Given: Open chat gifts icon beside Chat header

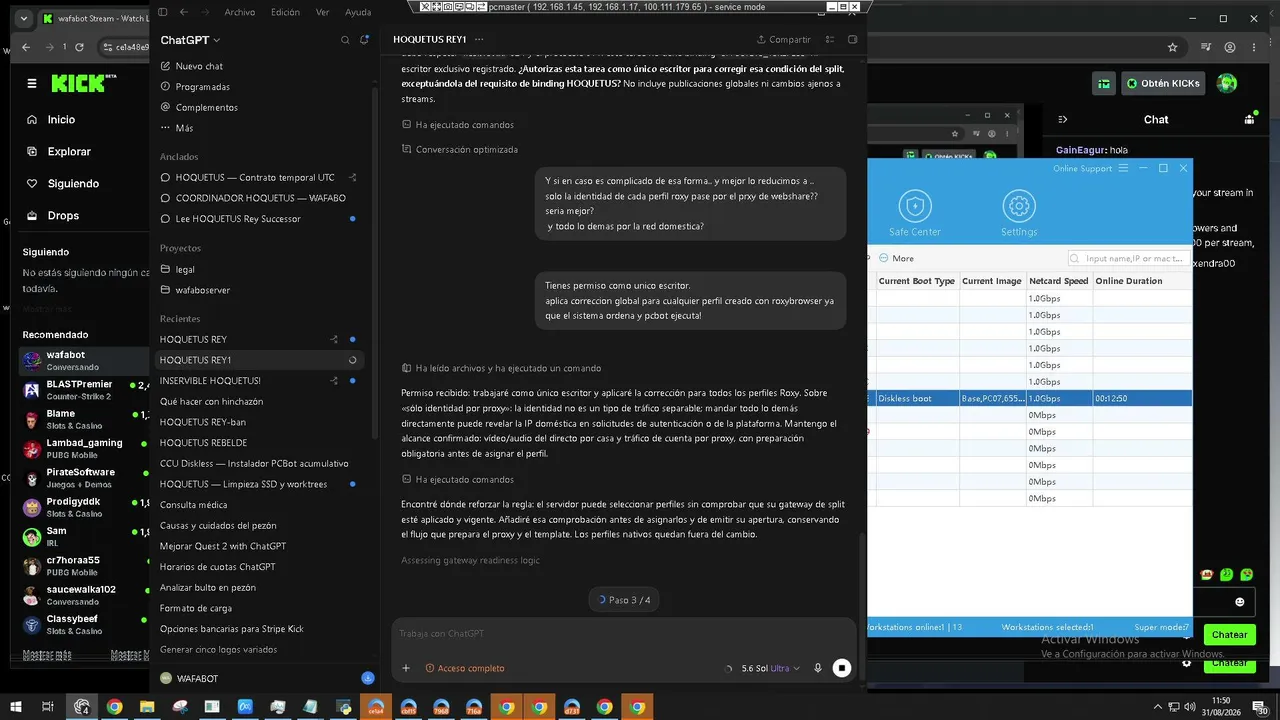Looking at the screenshot, I should 1250,120.
